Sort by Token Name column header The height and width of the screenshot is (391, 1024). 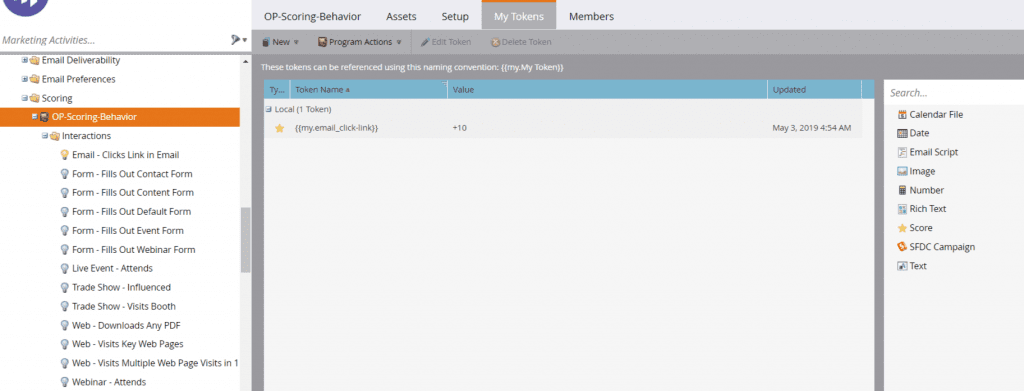tap(369, 89)
